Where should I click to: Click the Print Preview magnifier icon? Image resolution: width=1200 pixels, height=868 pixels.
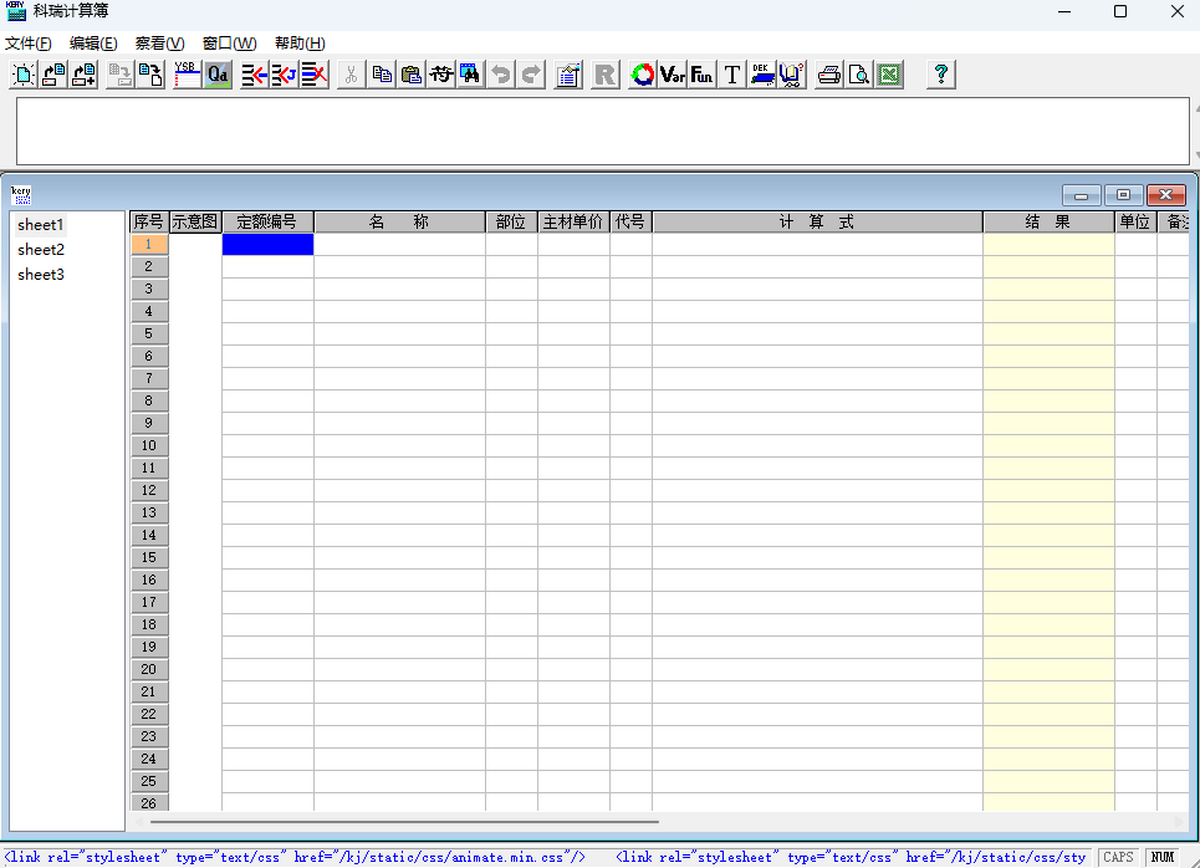[859, 74]
